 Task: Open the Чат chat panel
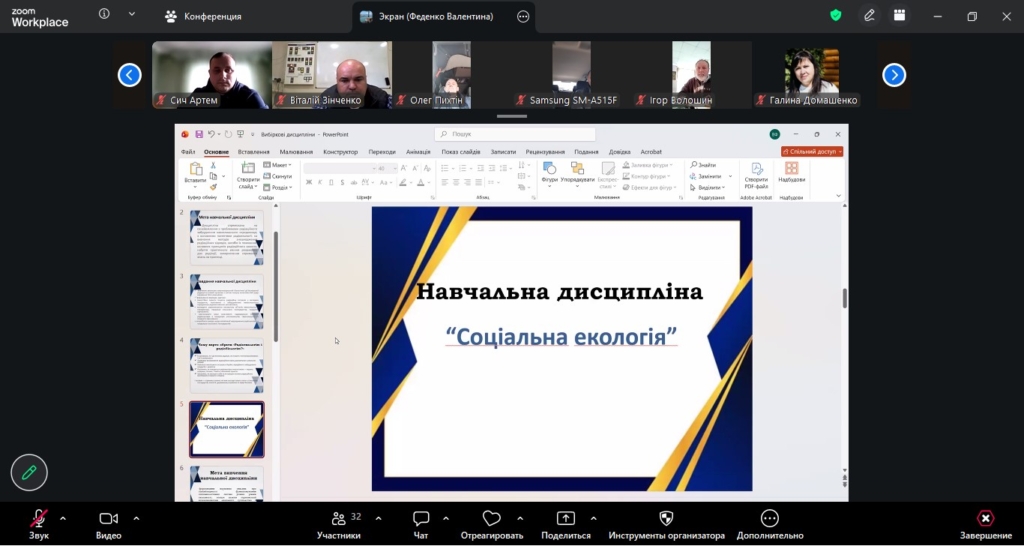[x=421, y=519]
